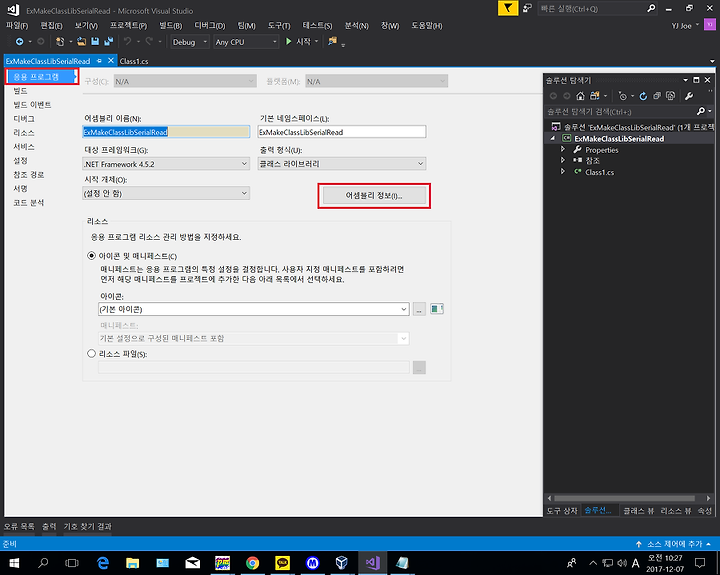Click the Collapse All icon in Solution Explorer
Viewport: 720px width, 575px height.
pos(657,96)
